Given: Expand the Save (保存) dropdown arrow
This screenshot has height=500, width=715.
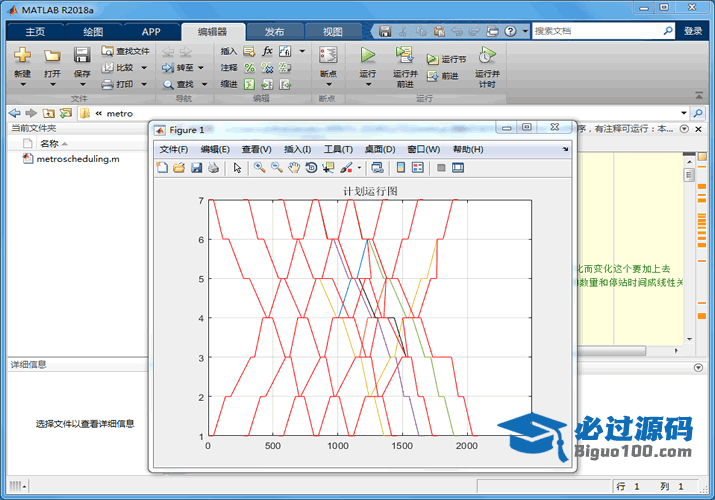Looking at the screenshot, I should tap(83, 84).
